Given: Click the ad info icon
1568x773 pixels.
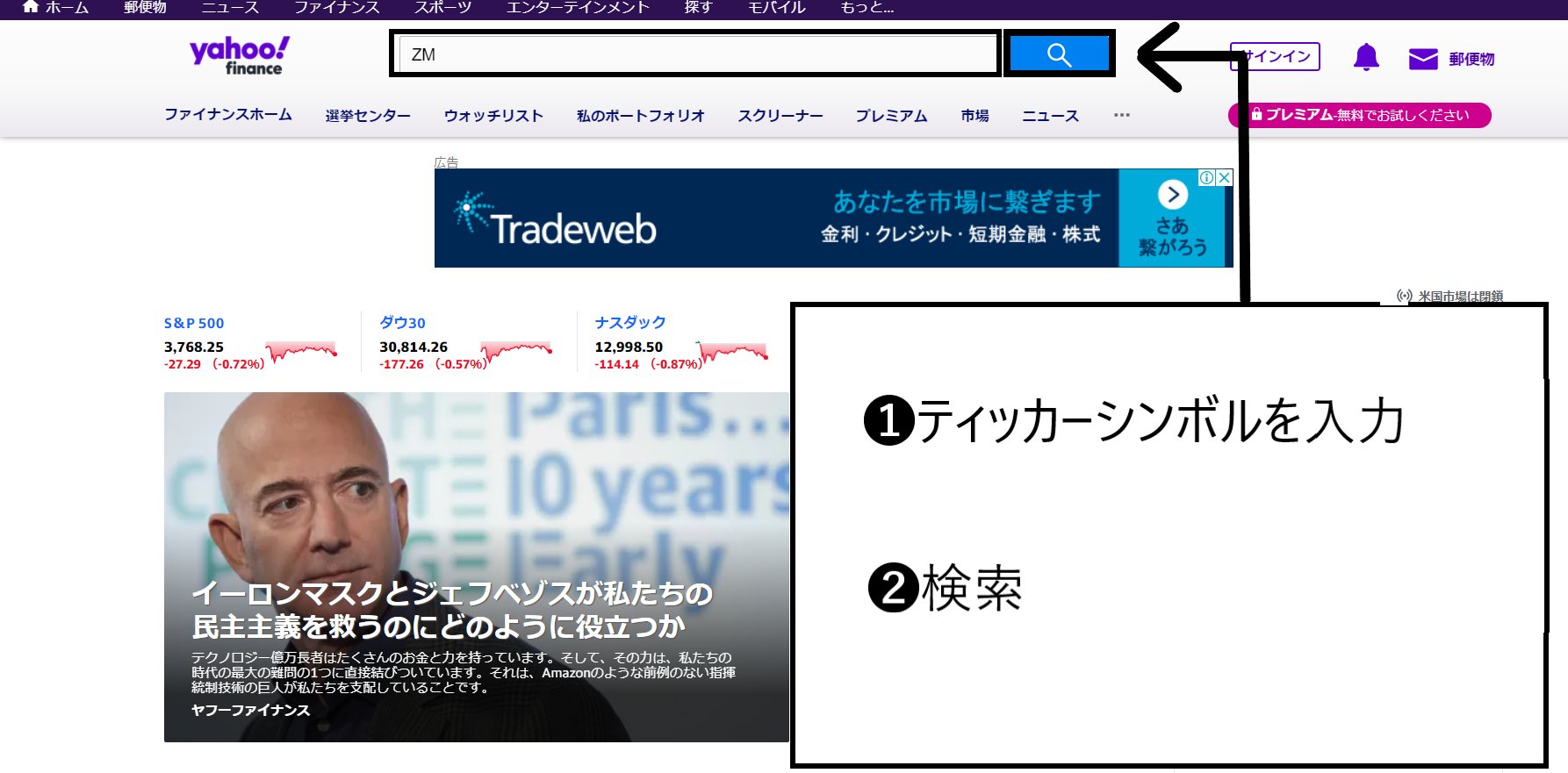Looking at the screenshot, I should click(x=1207, y=177).
